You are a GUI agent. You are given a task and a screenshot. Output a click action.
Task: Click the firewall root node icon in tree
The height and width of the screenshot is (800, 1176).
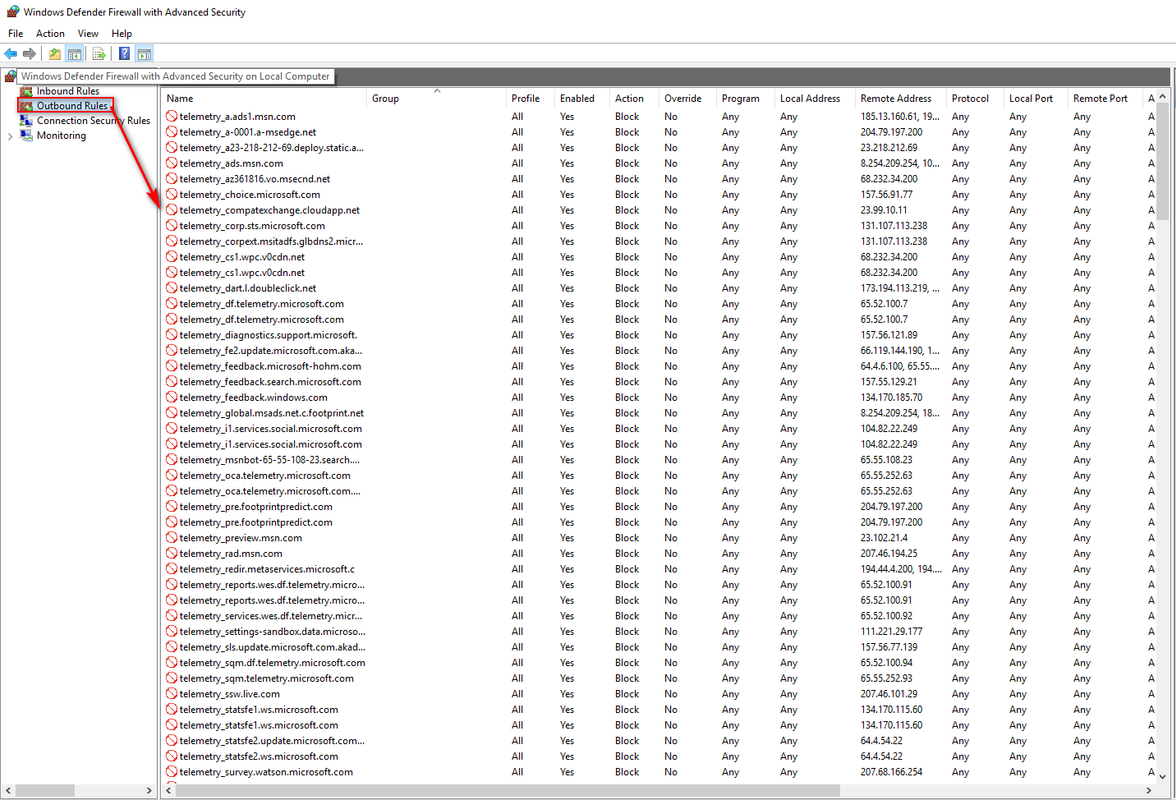point(10,76)
